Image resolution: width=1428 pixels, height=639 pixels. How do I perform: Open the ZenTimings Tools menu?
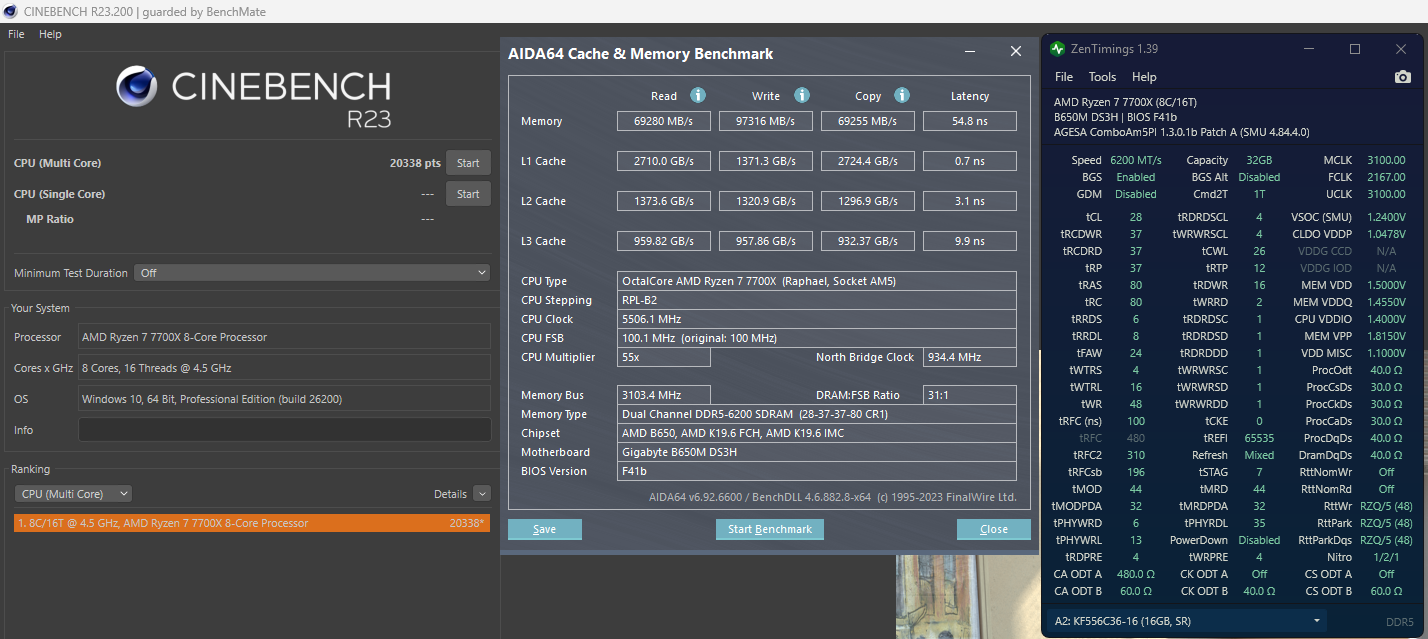pos(1102,77)
